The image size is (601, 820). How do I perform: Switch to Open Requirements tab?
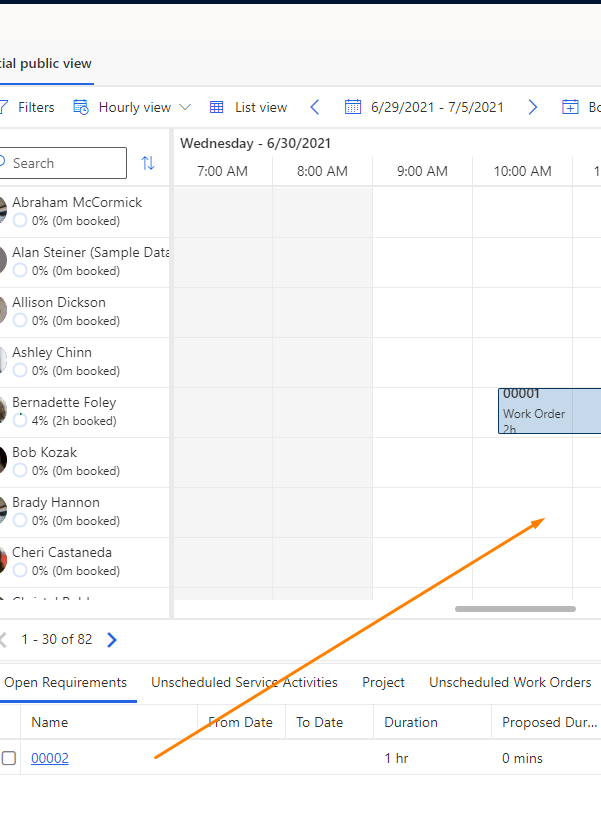click(65, 682)
